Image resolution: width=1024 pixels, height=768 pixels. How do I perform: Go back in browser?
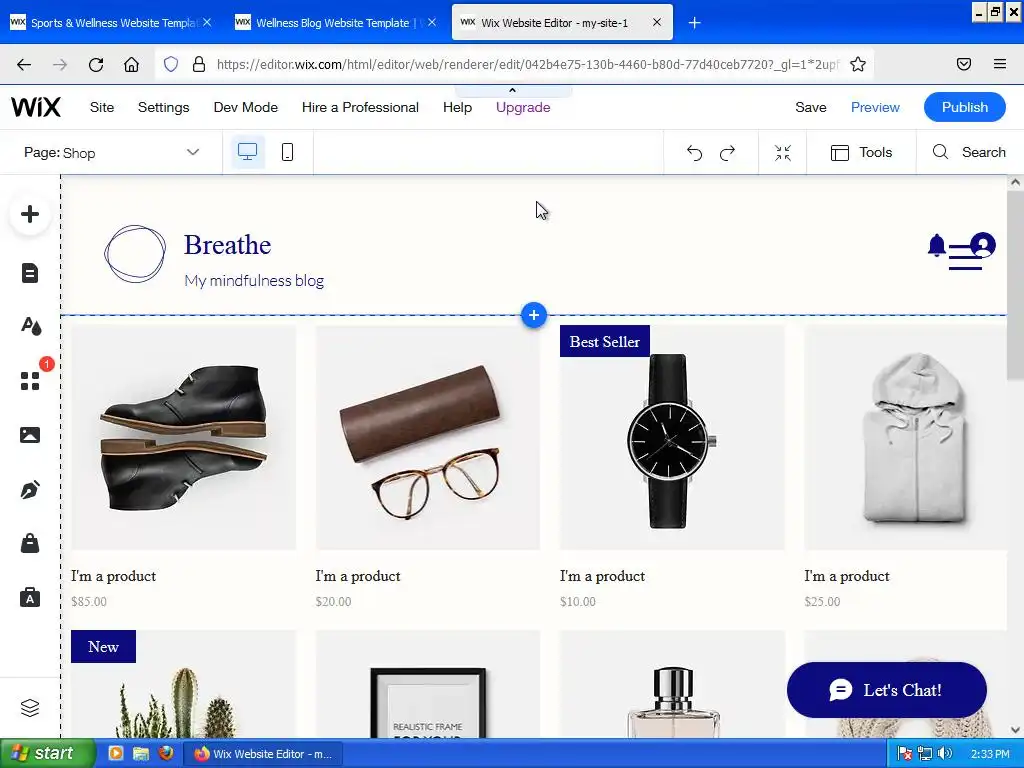[24, 65]
